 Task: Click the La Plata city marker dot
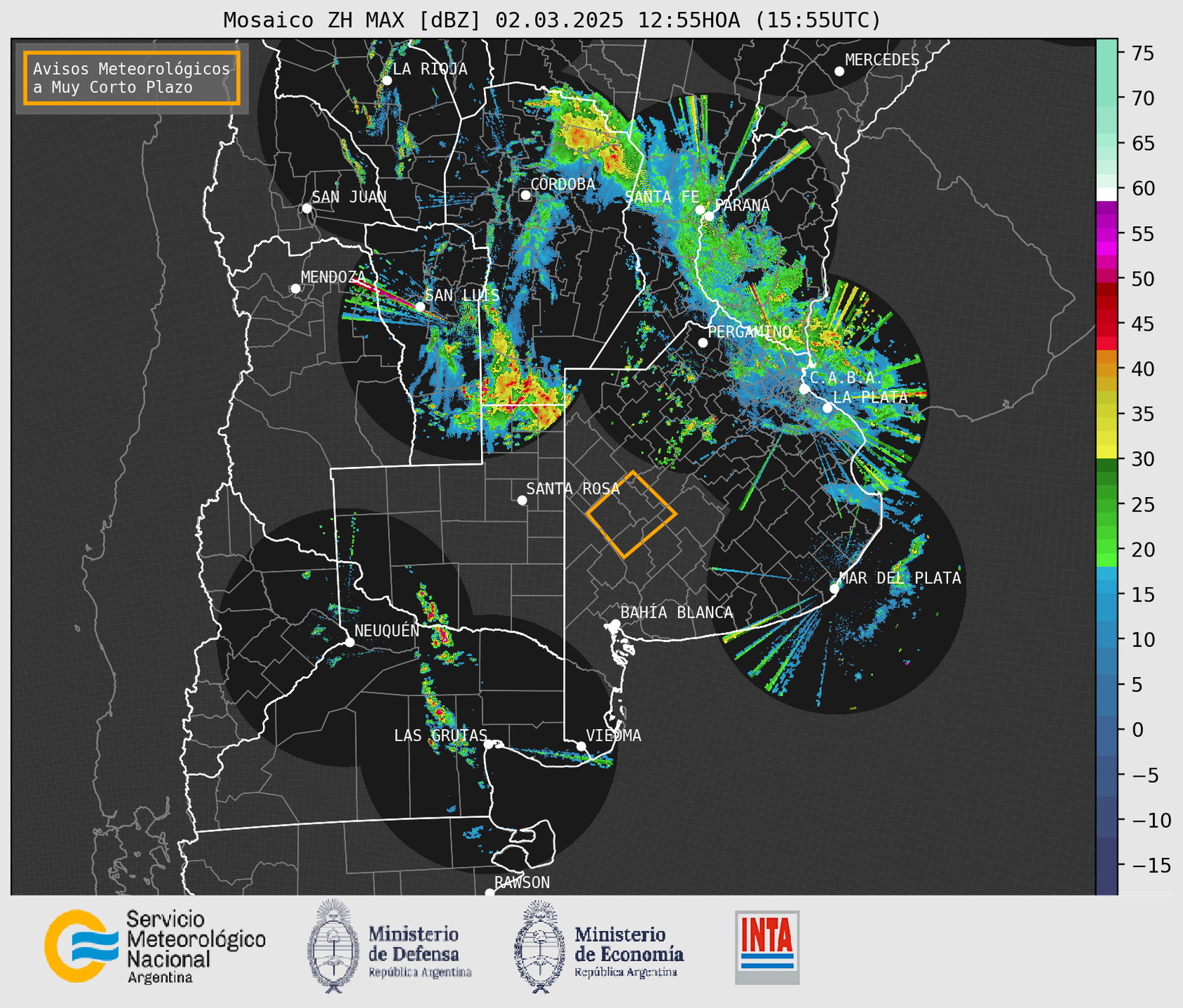click(827, 408)
